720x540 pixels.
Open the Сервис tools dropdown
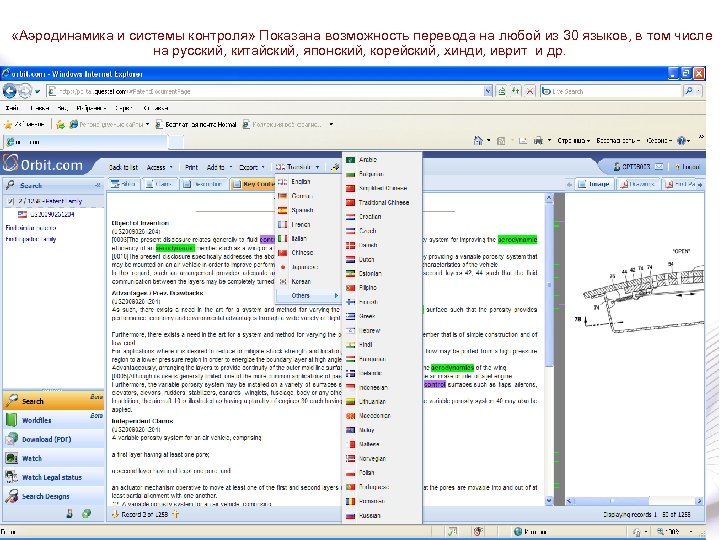click(659, 141)
